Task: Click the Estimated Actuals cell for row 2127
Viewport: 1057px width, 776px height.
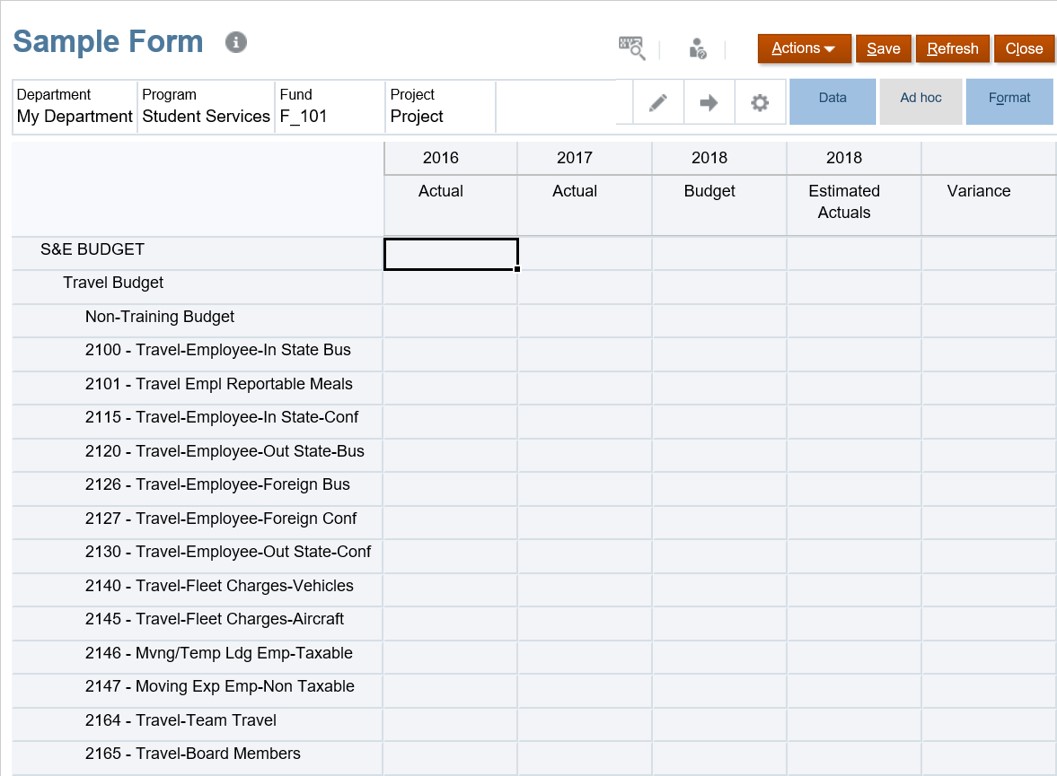Action: [x=854, y=523]
